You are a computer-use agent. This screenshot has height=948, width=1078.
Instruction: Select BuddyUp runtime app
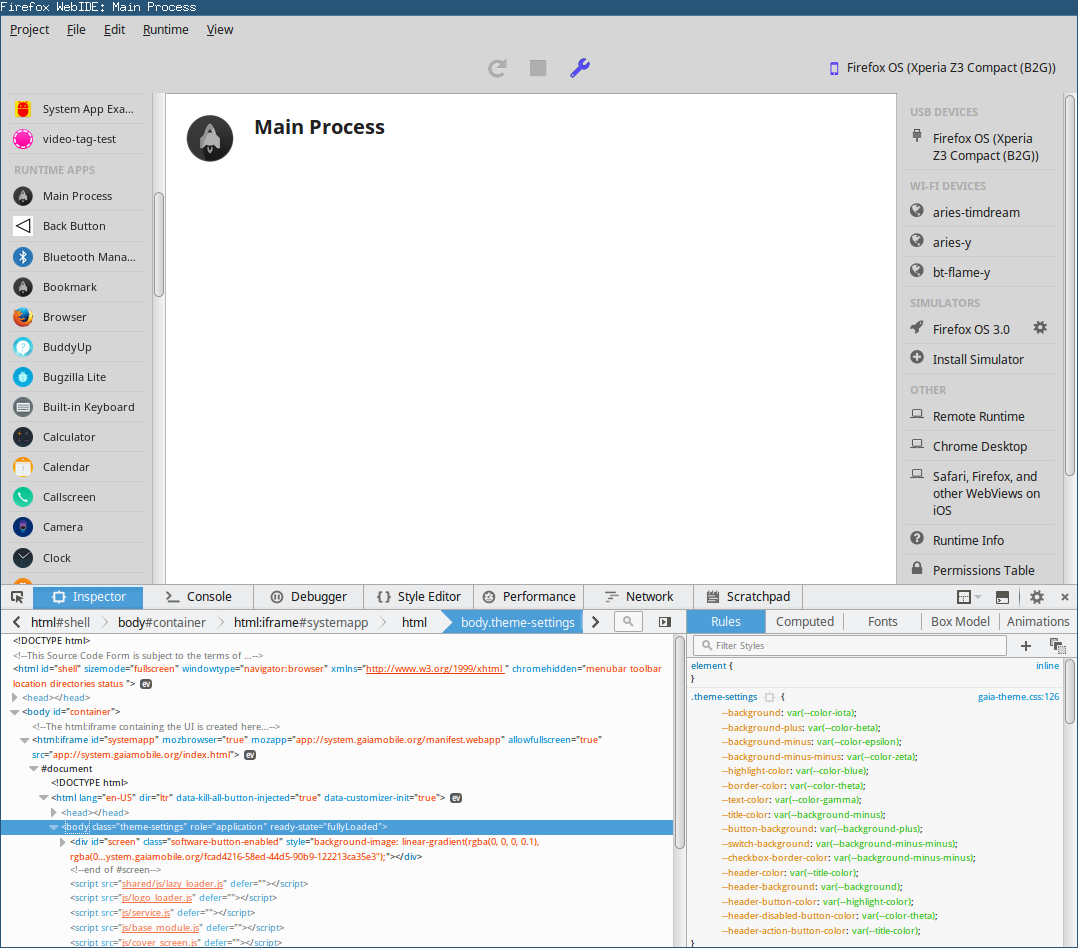click(78, 347)
